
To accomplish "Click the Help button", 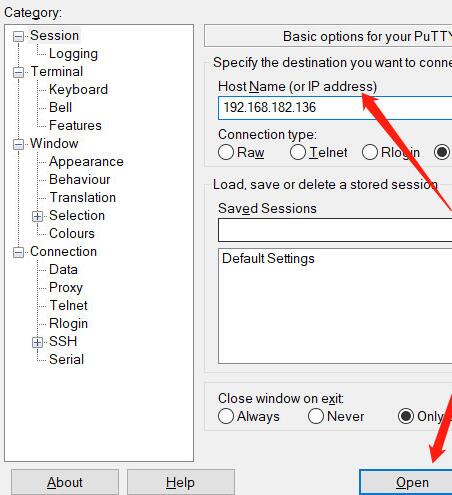I will pos(181,482).
